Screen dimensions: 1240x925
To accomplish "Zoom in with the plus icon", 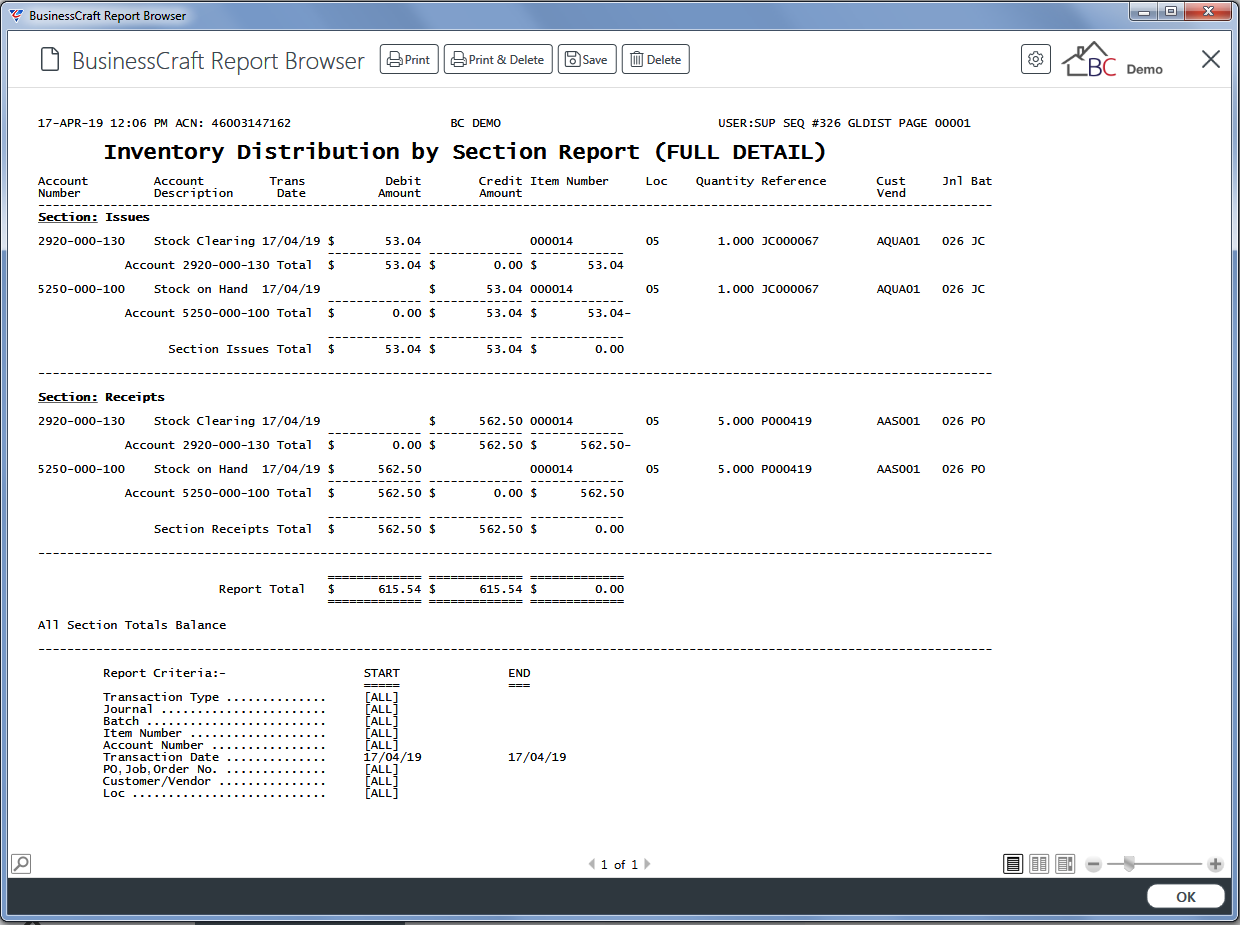I will click(1215, 864).
